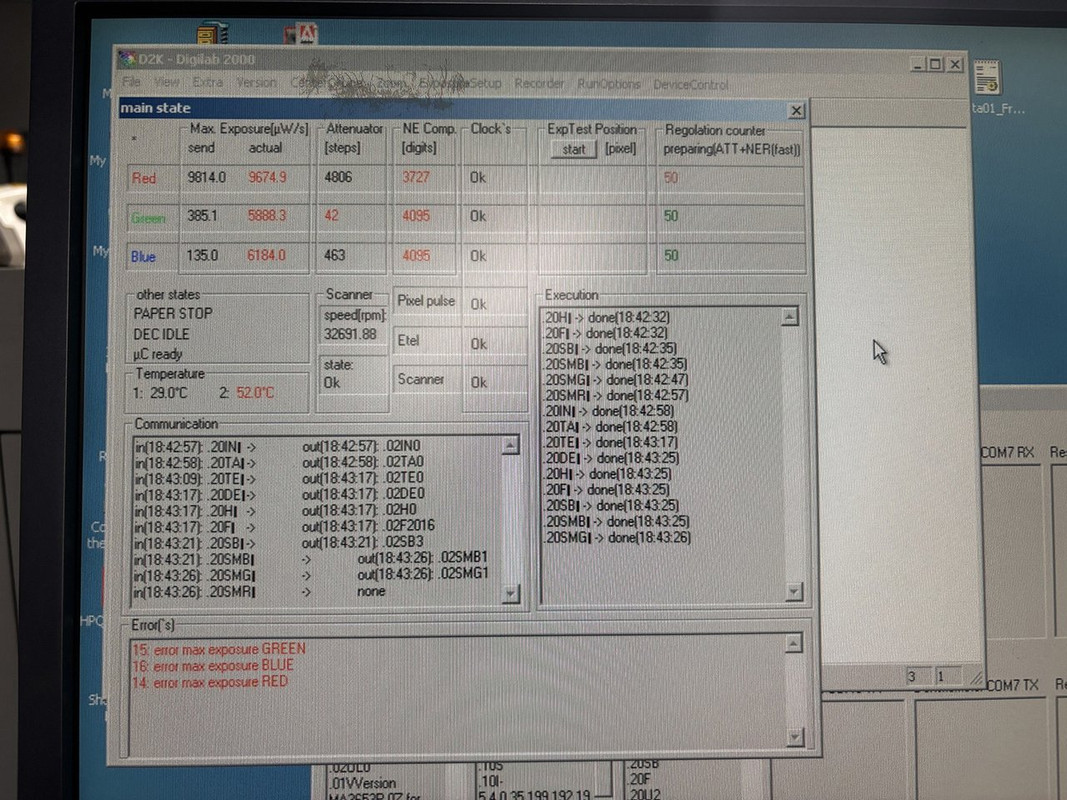The height and width of the screenshot is (800, 1067).
Task: Open the File menu
Action: point(131,82)
